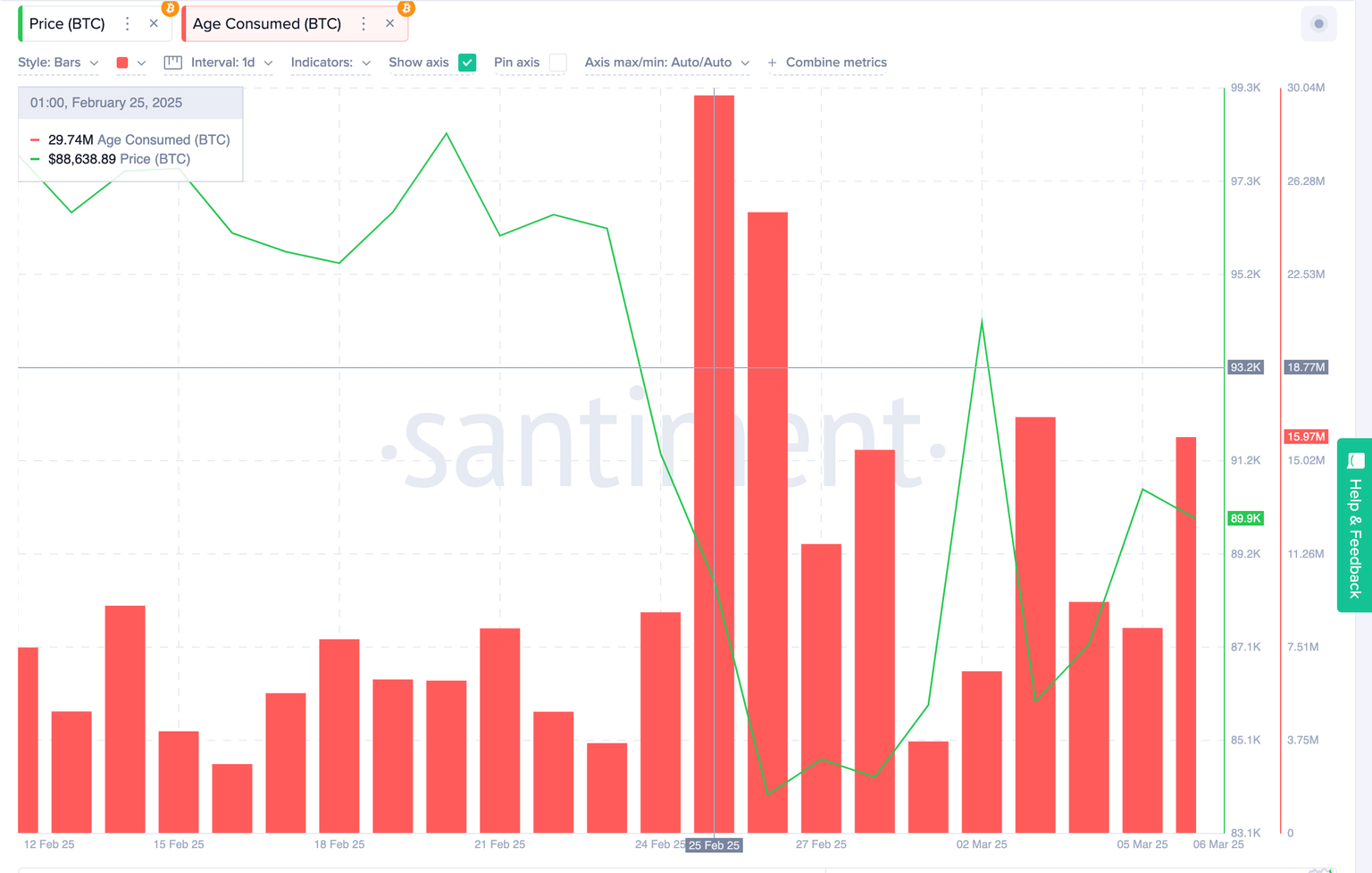Open the three-dot menu on Age Consumed (BTC)

click(x=364, y=23)
